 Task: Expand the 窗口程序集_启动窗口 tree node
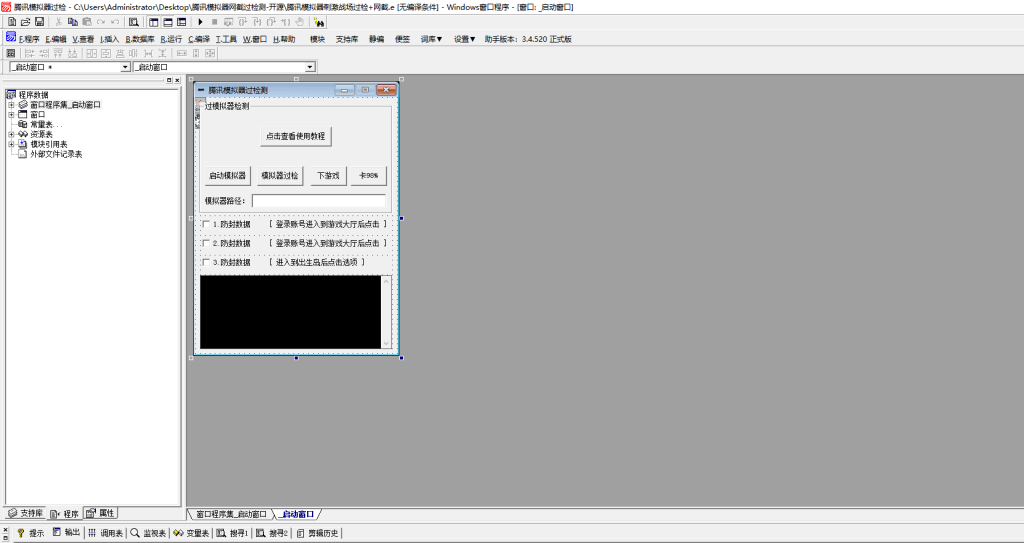coord(11,105)
